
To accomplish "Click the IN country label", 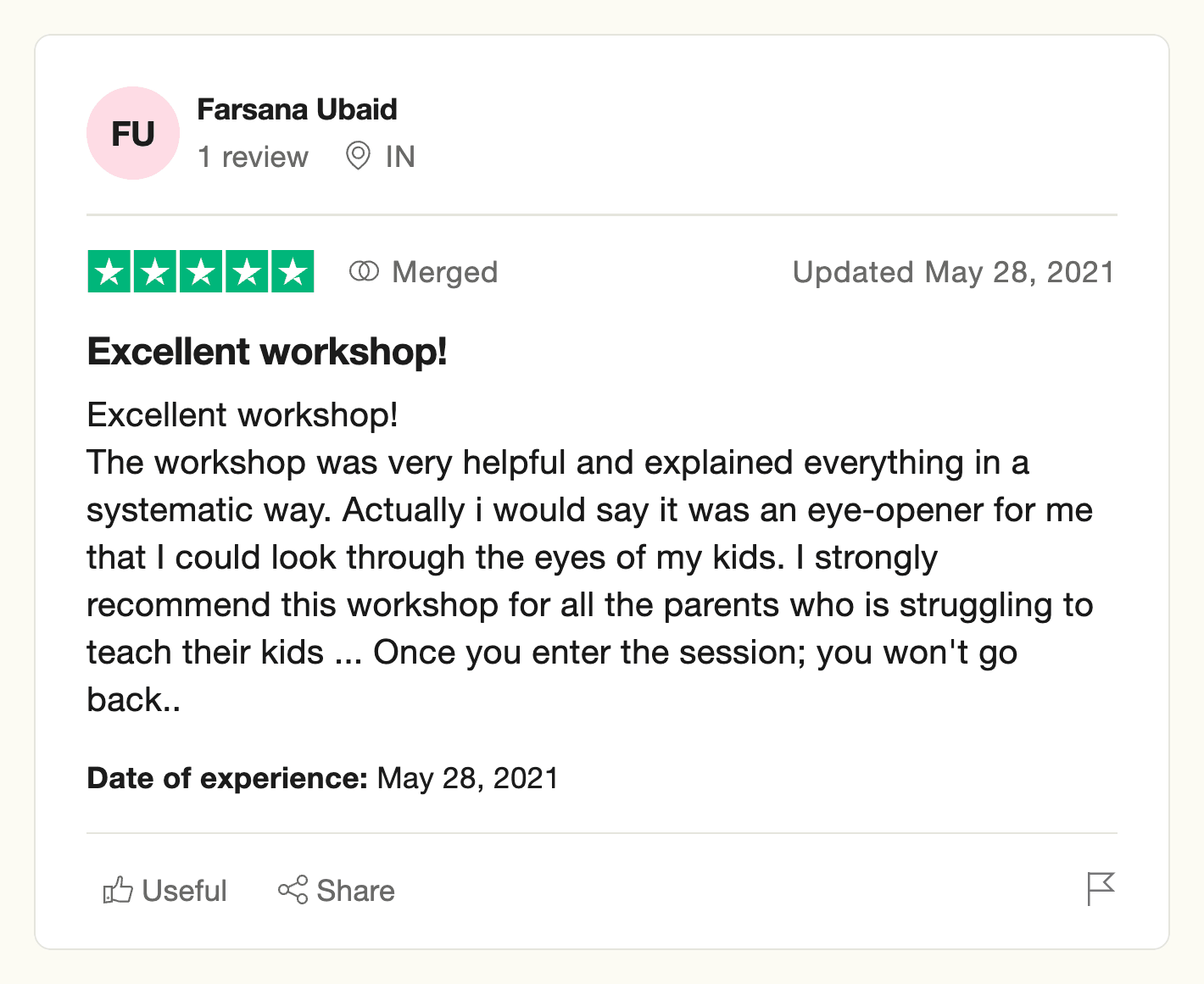I will 399,156.
